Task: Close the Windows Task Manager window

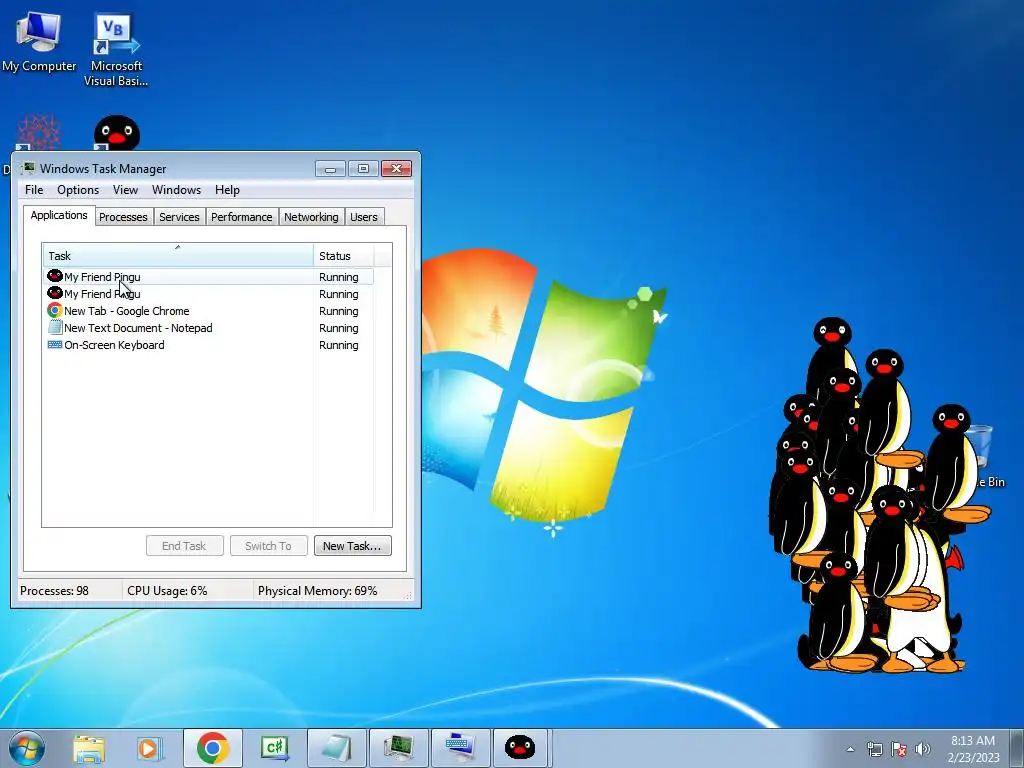Action: [396, 168]
